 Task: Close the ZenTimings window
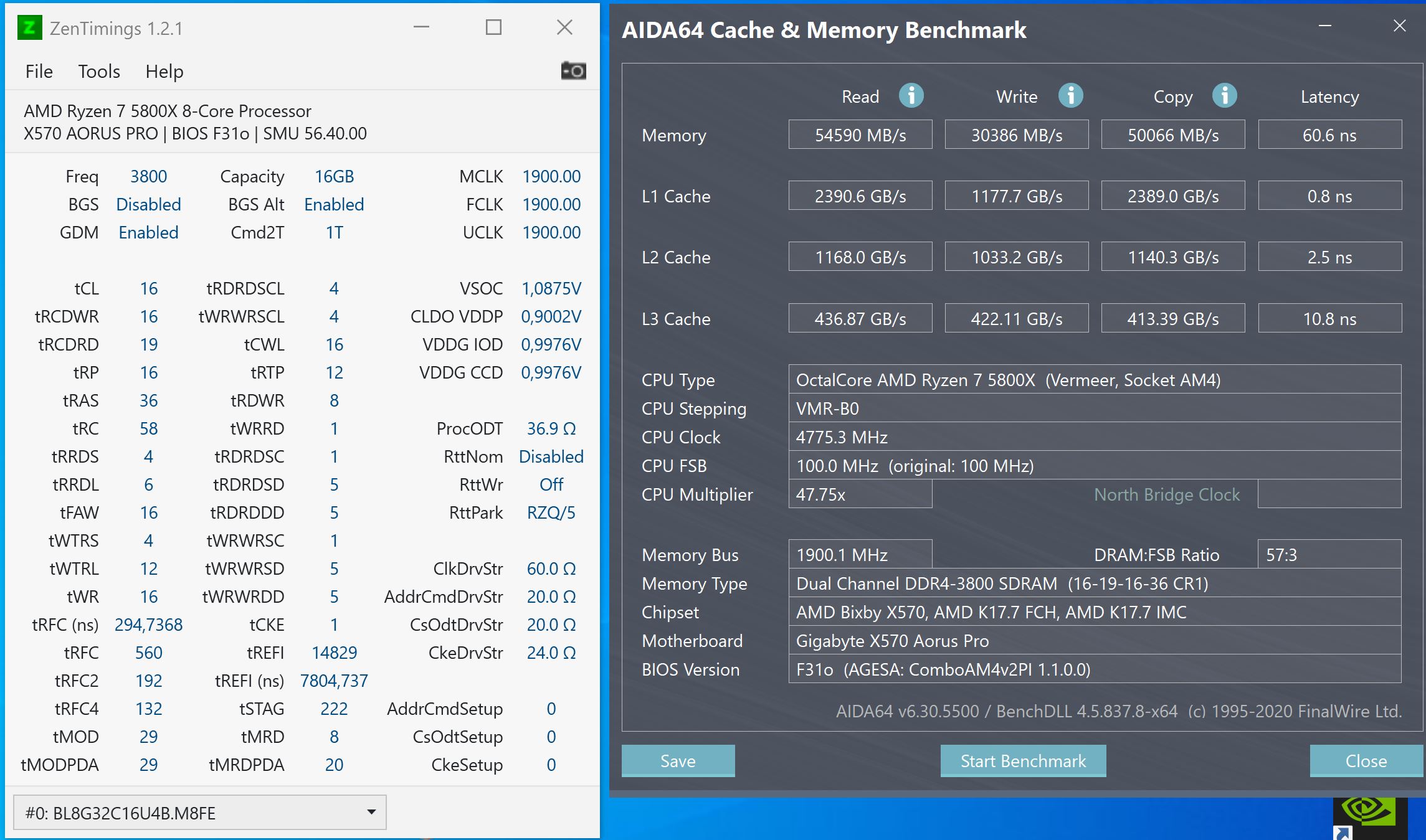(x=564, y=27)
